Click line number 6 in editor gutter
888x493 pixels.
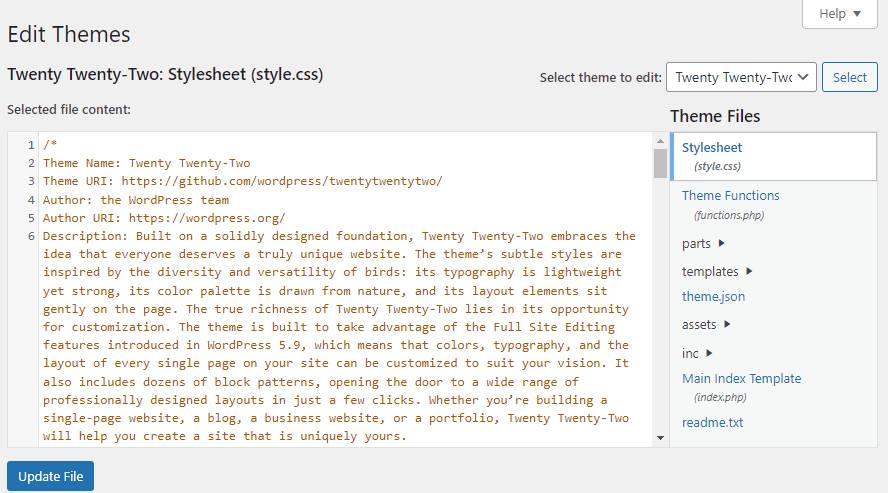31,237
